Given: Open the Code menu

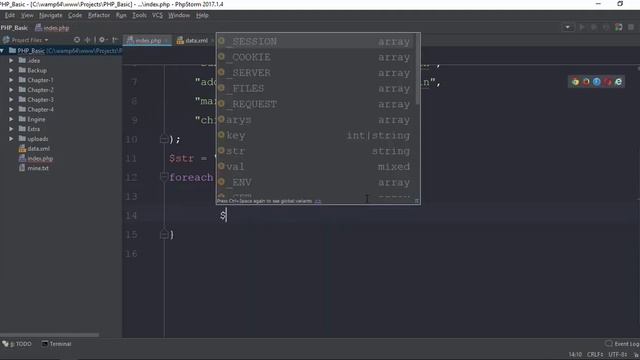Looking at the screenshot, I should coord(75,16).
